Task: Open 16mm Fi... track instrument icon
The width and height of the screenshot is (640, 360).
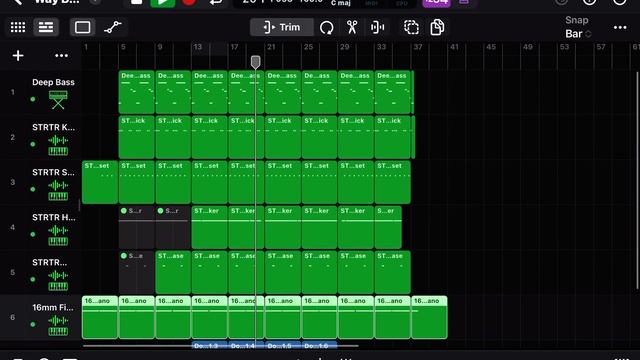Action: [58, 326]
